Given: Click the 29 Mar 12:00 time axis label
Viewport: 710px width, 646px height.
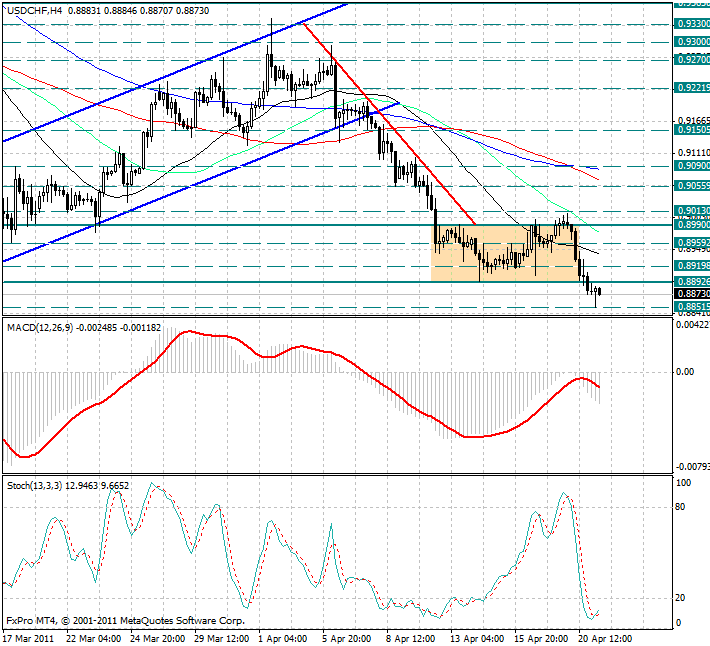Looking at the screenshot, I should (222, 639).
